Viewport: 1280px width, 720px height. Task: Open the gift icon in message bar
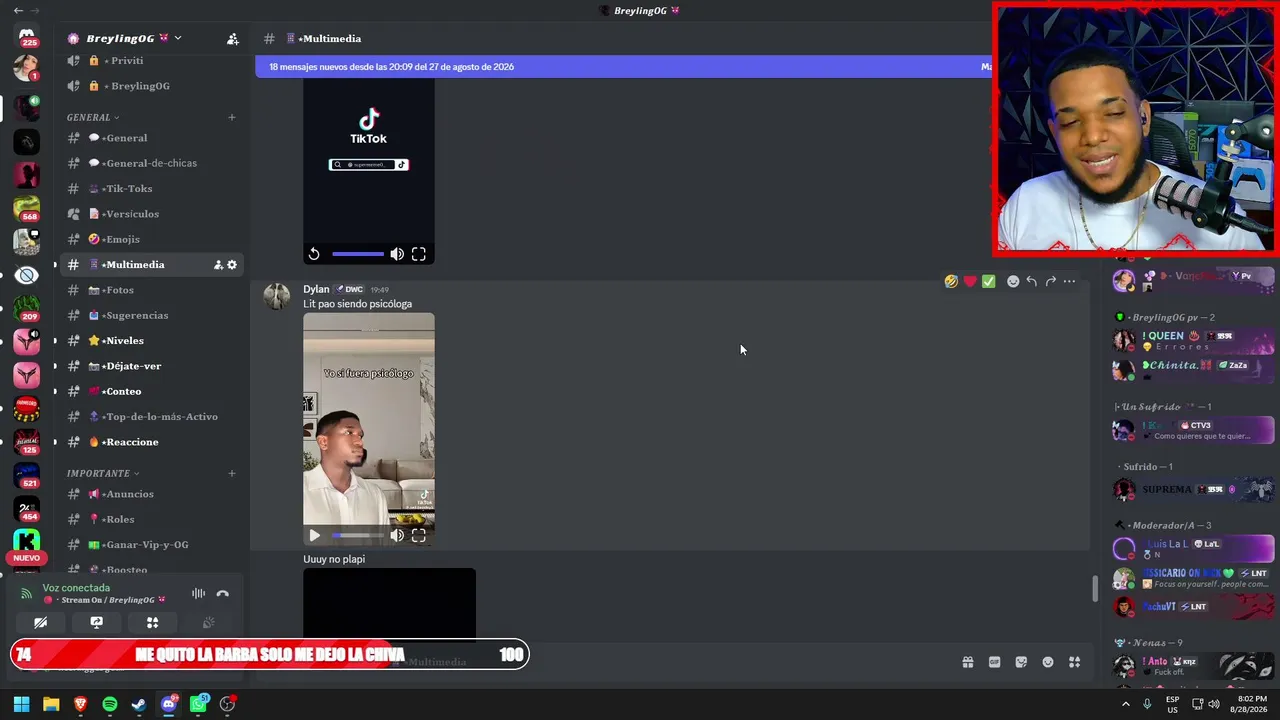point(968,662)
